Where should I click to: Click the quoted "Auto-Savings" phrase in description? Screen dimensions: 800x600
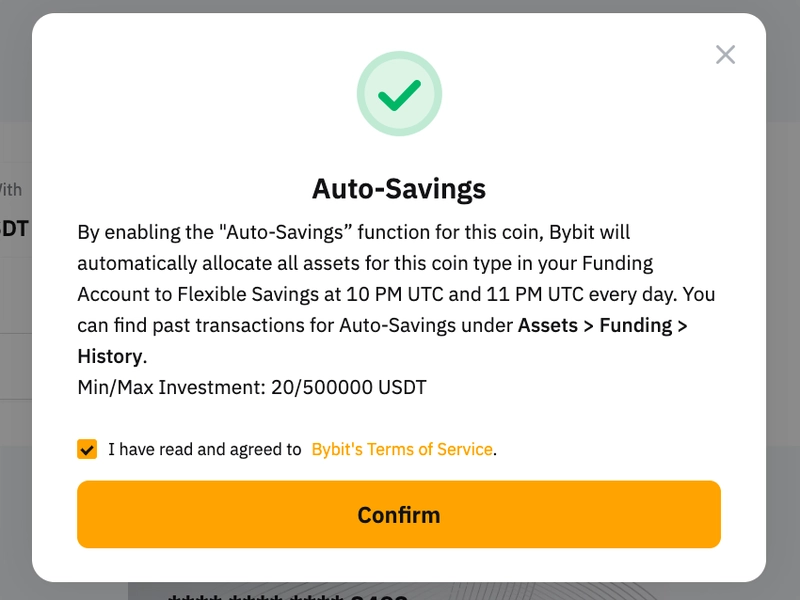pyautogui.click(x=286, y=232)
